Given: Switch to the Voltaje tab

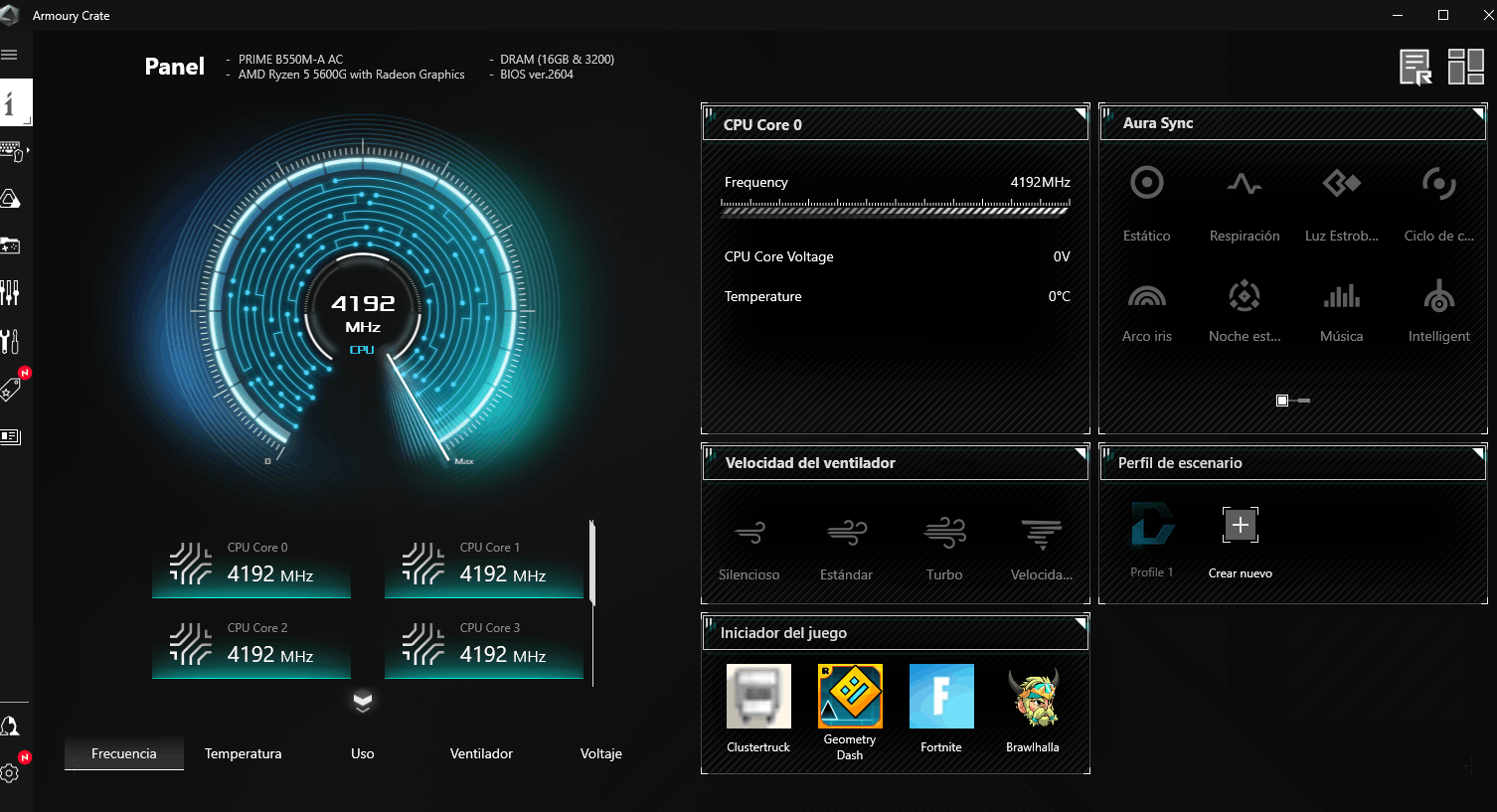Looking at the screenshot, I should tap(600, 753).
